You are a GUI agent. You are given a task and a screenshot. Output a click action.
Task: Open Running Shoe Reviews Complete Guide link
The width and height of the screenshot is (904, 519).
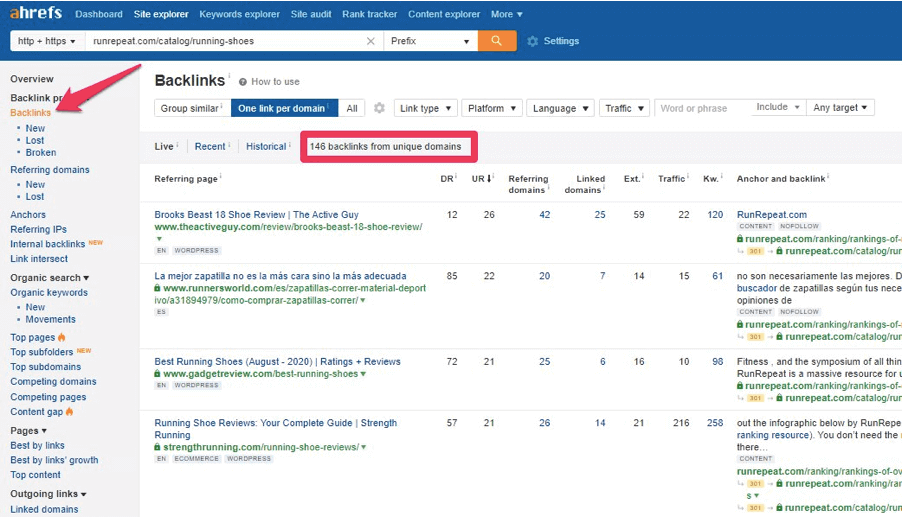click(276, 429)
